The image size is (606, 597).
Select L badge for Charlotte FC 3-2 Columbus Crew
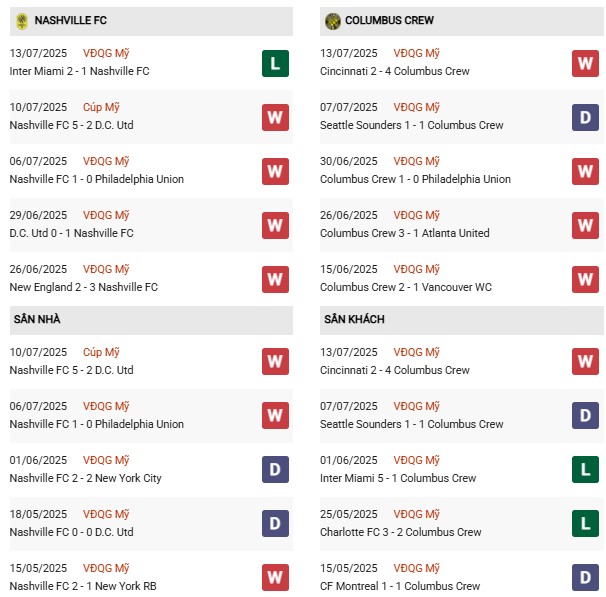(x=585, y=524)
